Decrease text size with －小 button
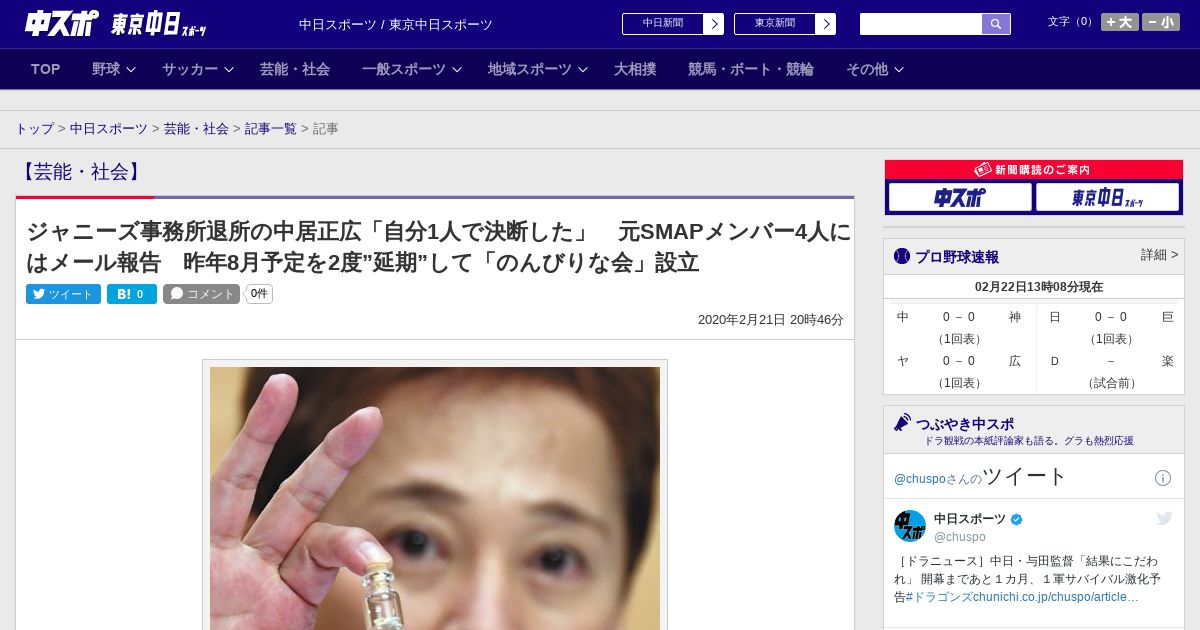 click(x=1161, y=22)
